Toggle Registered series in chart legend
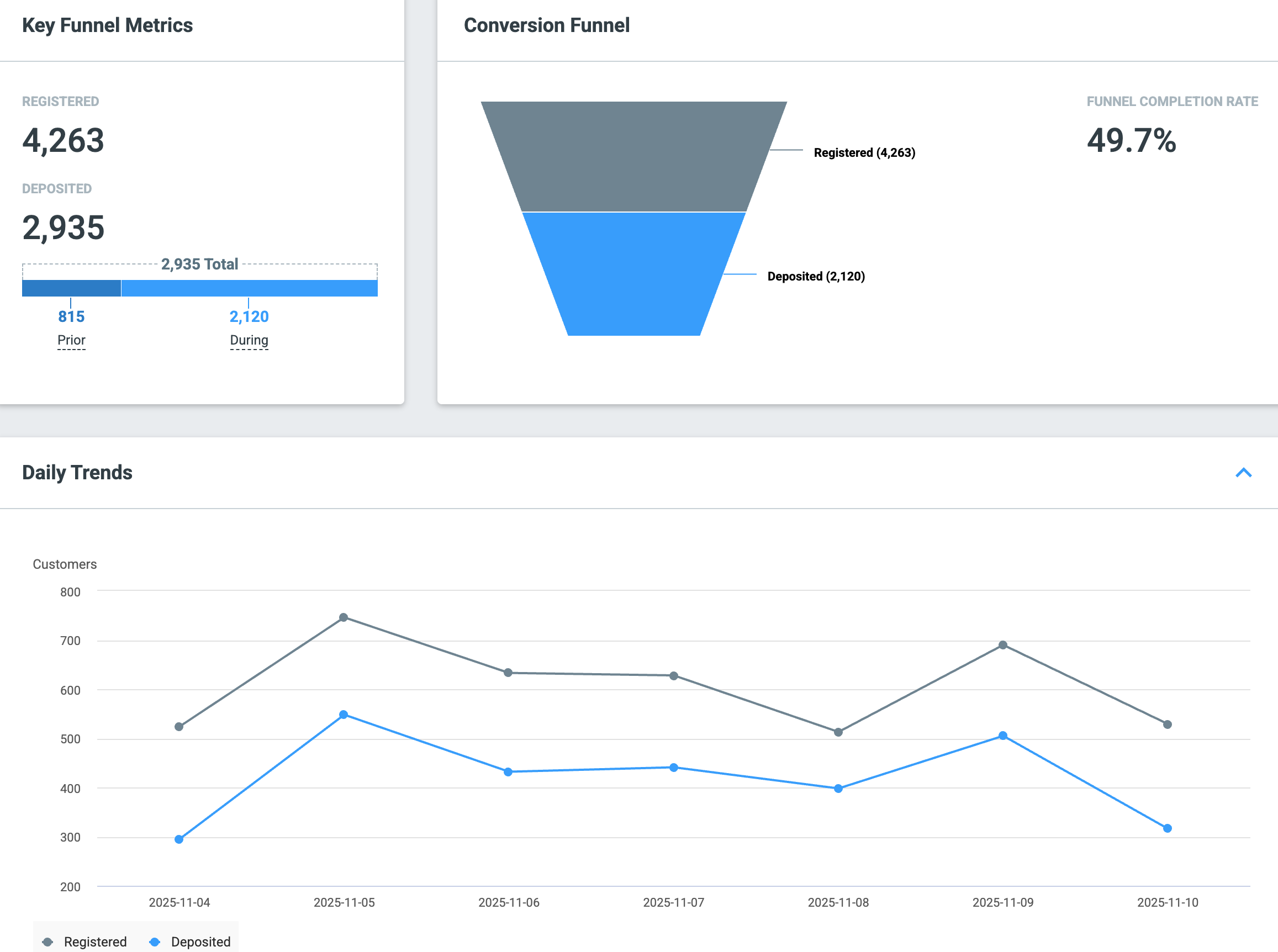Viewport: 1278px width, 952px height. click(85, 941)
